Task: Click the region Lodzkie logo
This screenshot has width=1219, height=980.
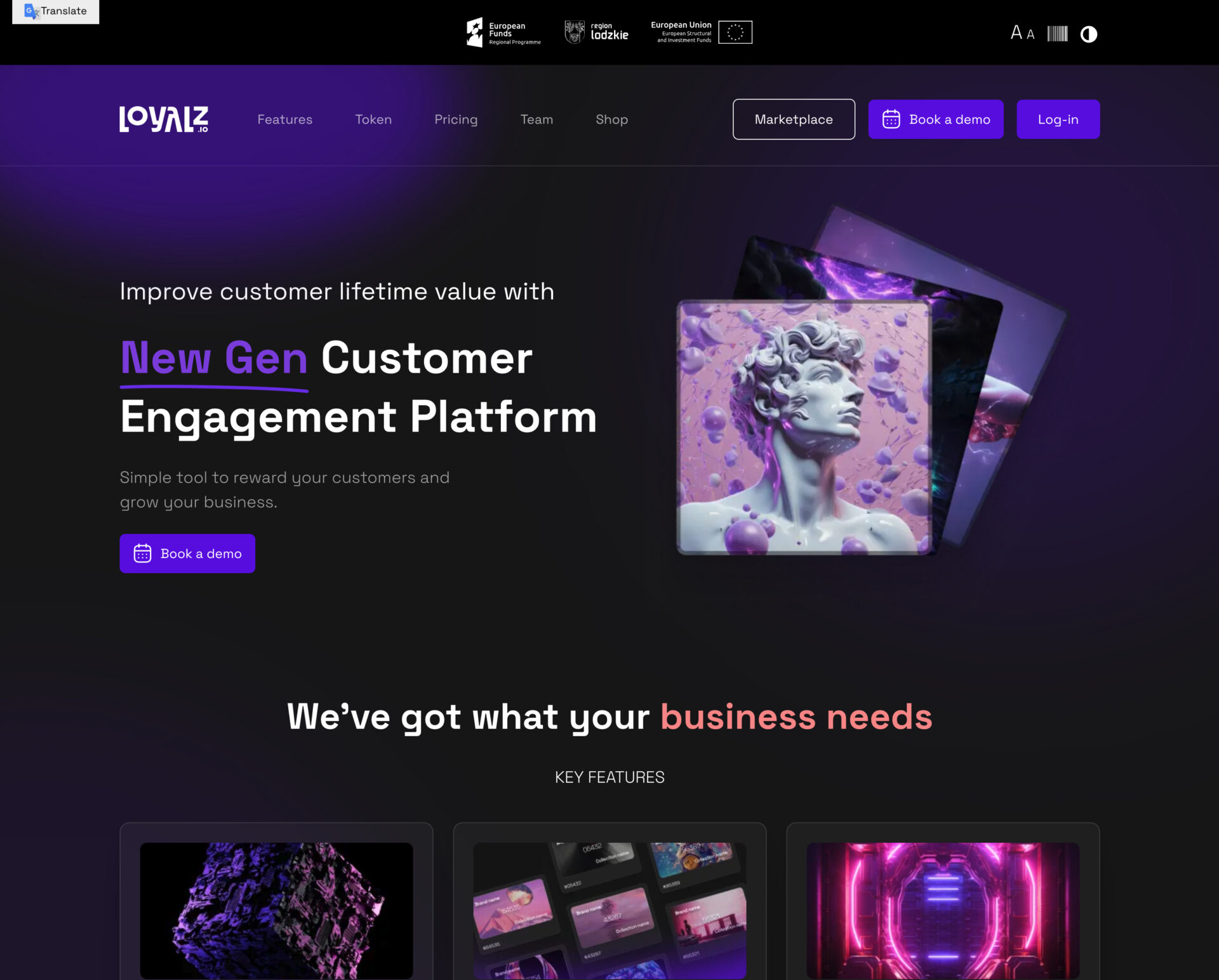Action: [596, 32]
